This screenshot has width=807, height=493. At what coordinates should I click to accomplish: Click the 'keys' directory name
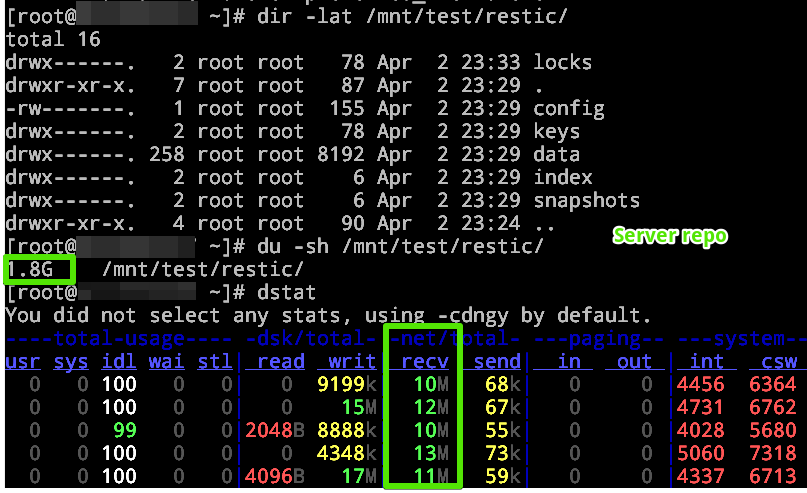click(x=556, y=132)
